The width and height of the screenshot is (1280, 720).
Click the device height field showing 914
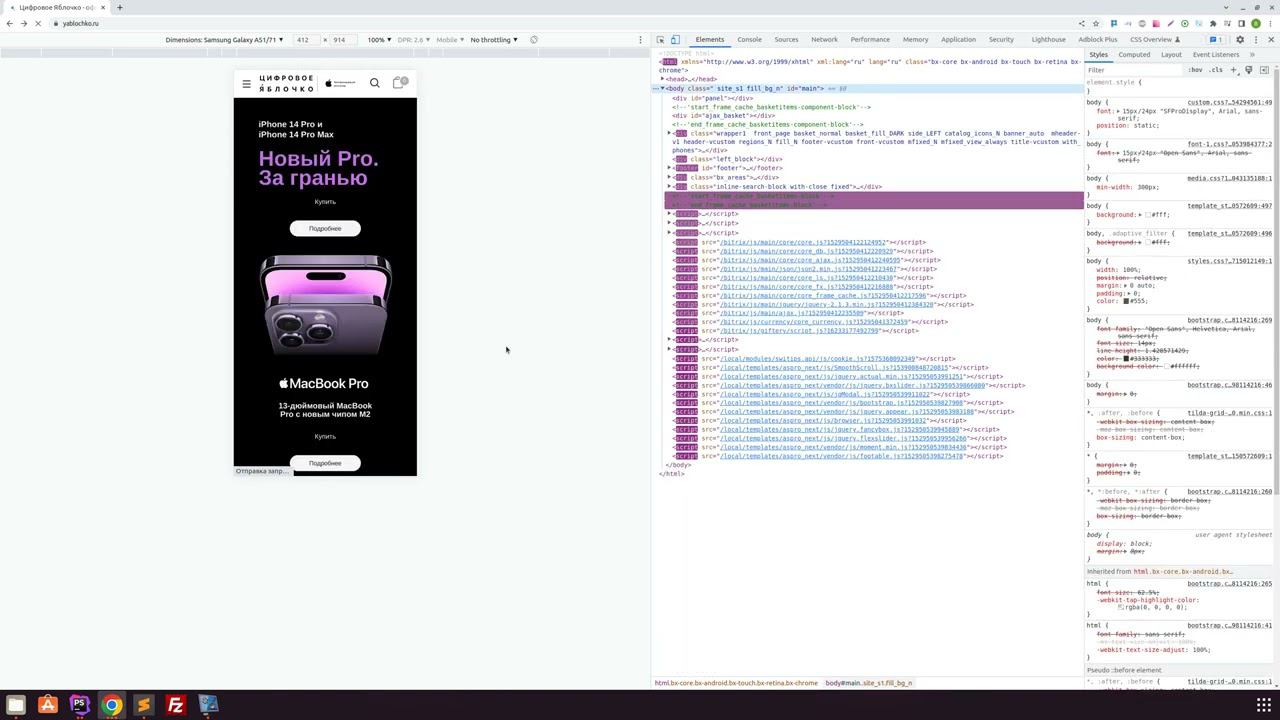coord(341,40)
